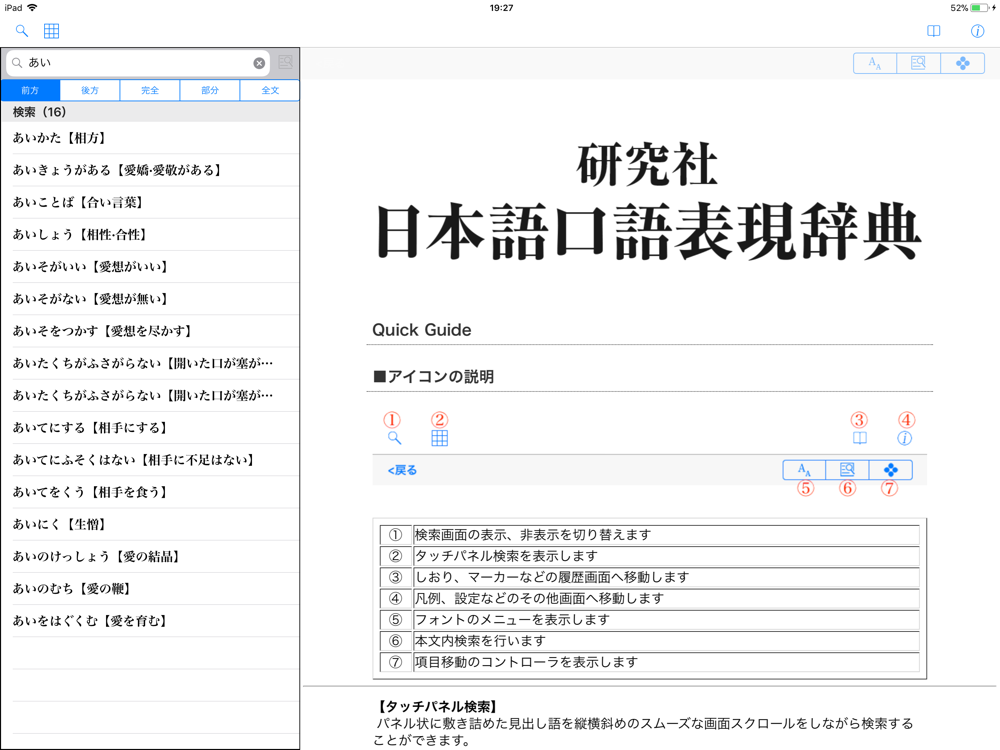Open entry あいかた【相方】

150,138
